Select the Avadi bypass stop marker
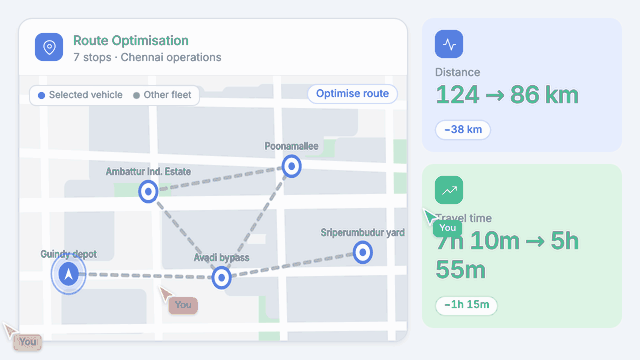Screen dimensions: 640x360 (x=221, y=278)
